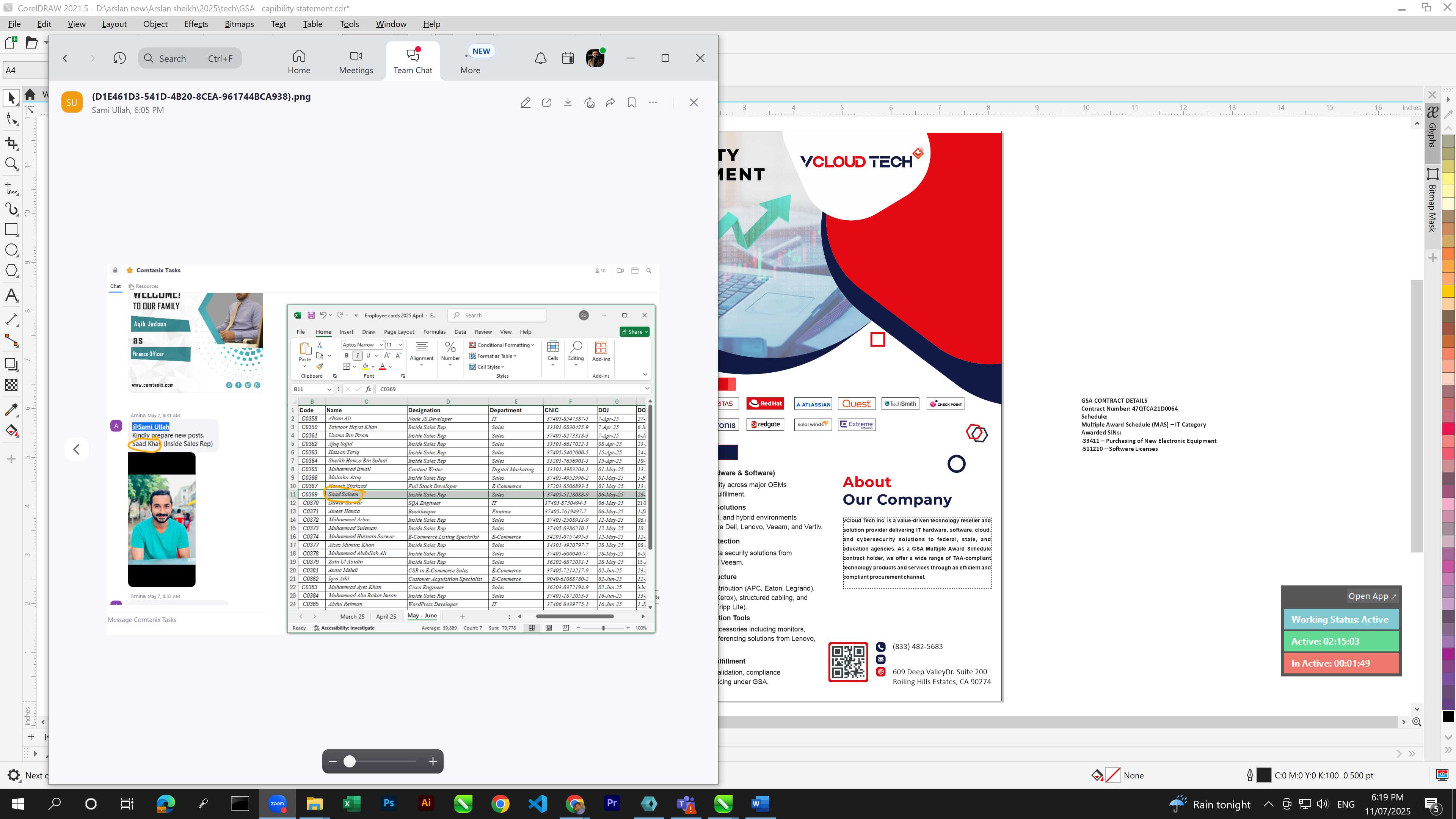Viewport: 1456px width, 819px height.
Task: Forward the image with the share arrow
Action: click(x=610, y=102)
